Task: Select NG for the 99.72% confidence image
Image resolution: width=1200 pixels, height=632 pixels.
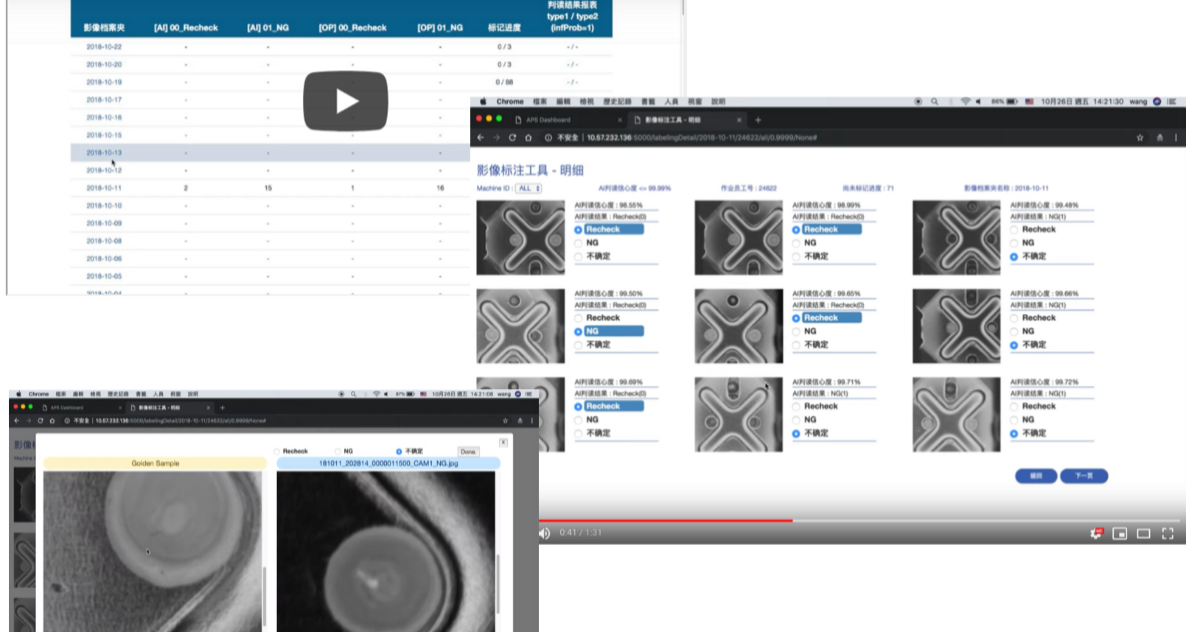Action: pyautogui.click(x=1014, y=420)
